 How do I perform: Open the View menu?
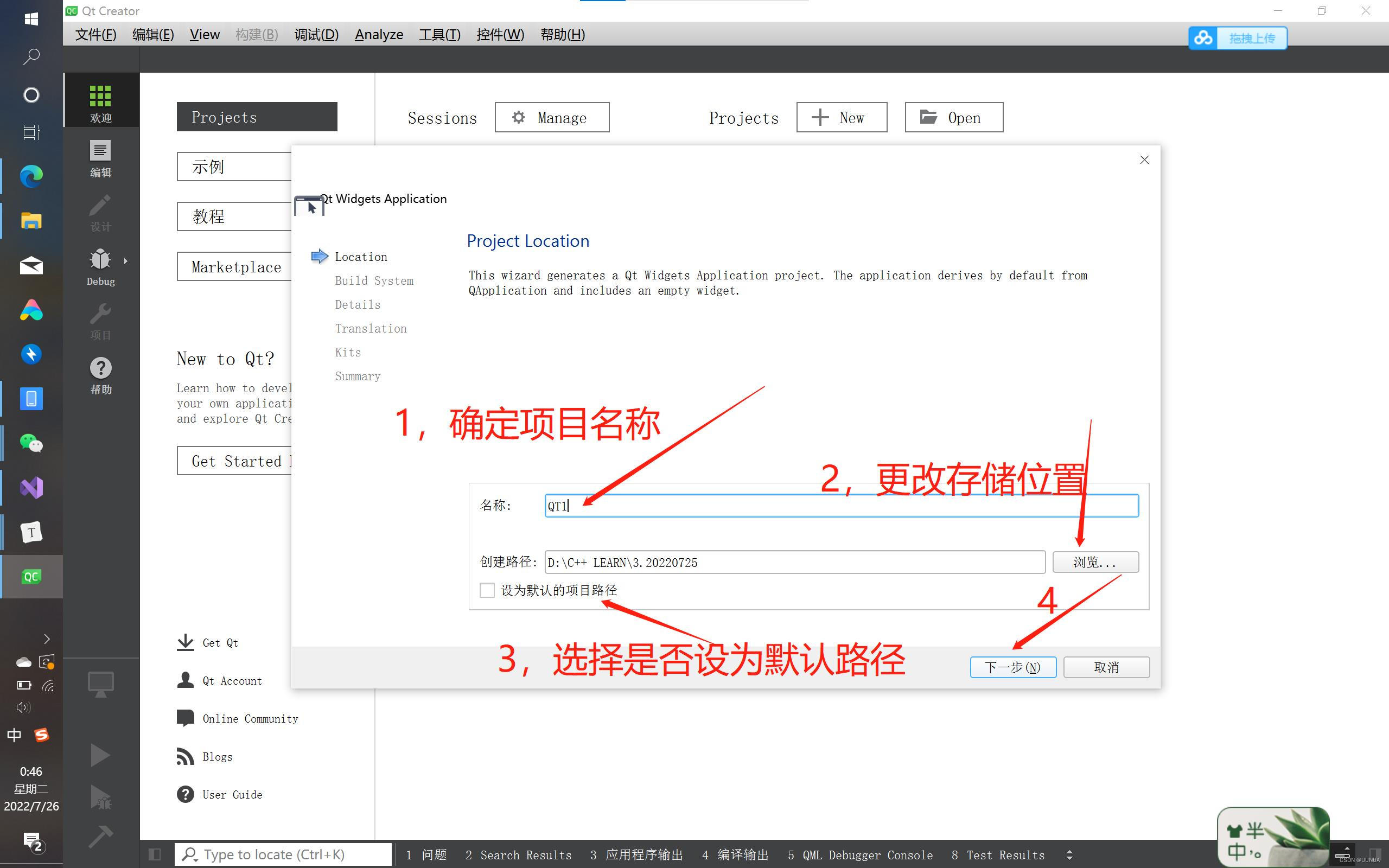205,34
